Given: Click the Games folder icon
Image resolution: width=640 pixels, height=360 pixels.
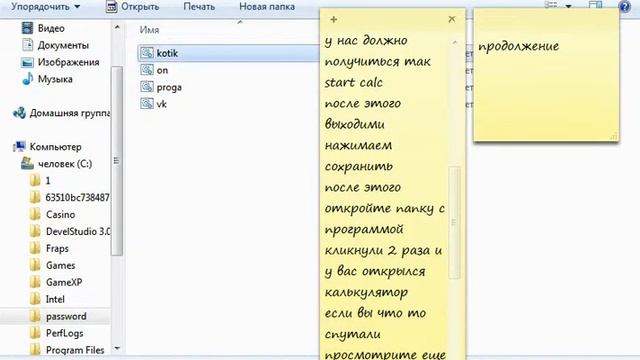Looking at the screenshot, I should tap(36, 265).
